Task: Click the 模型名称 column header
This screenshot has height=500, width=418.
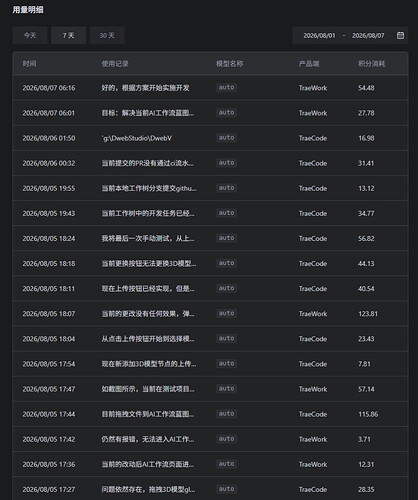Action: pos(230,64)
